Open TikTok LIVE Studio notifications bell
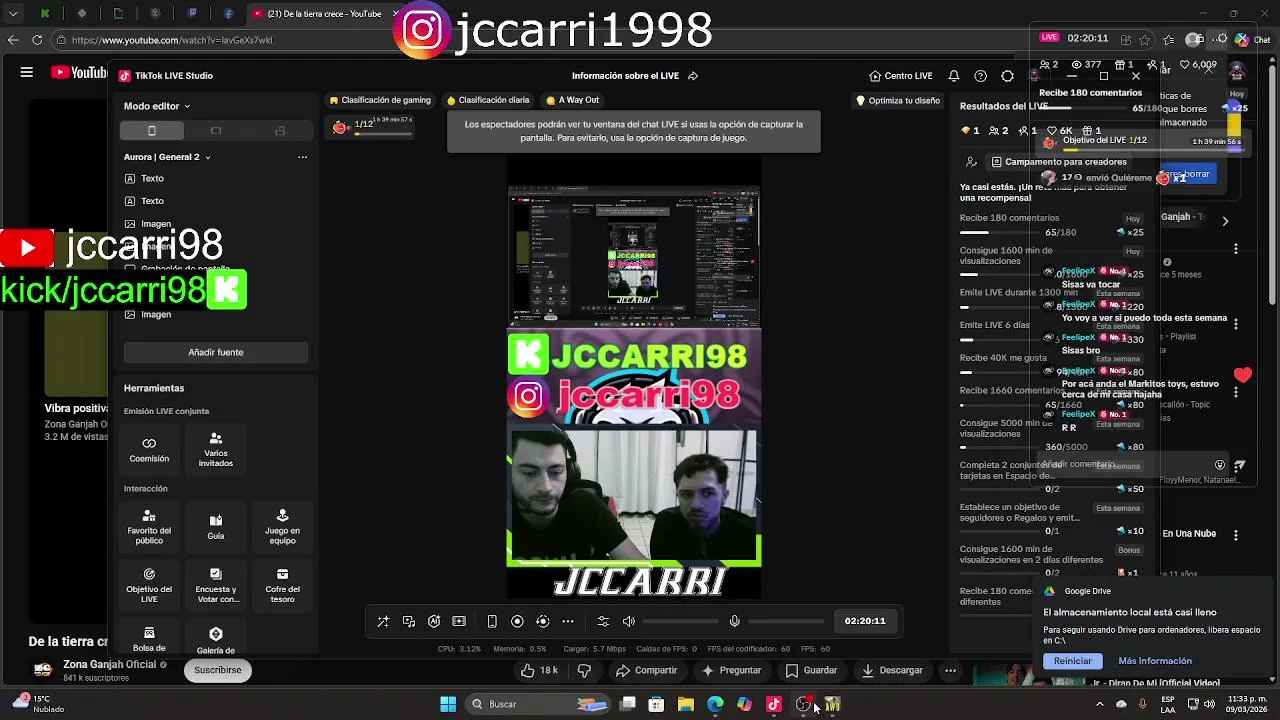This screenshot has width=1280, height=720. pyautogui.click(x=954, y=76)
